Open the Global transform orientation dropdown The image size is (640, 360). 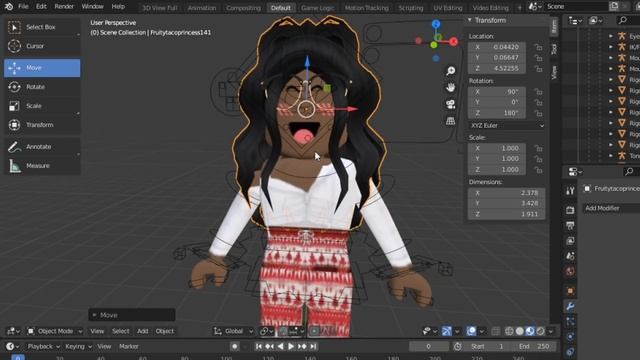click(x=234, y=331)
